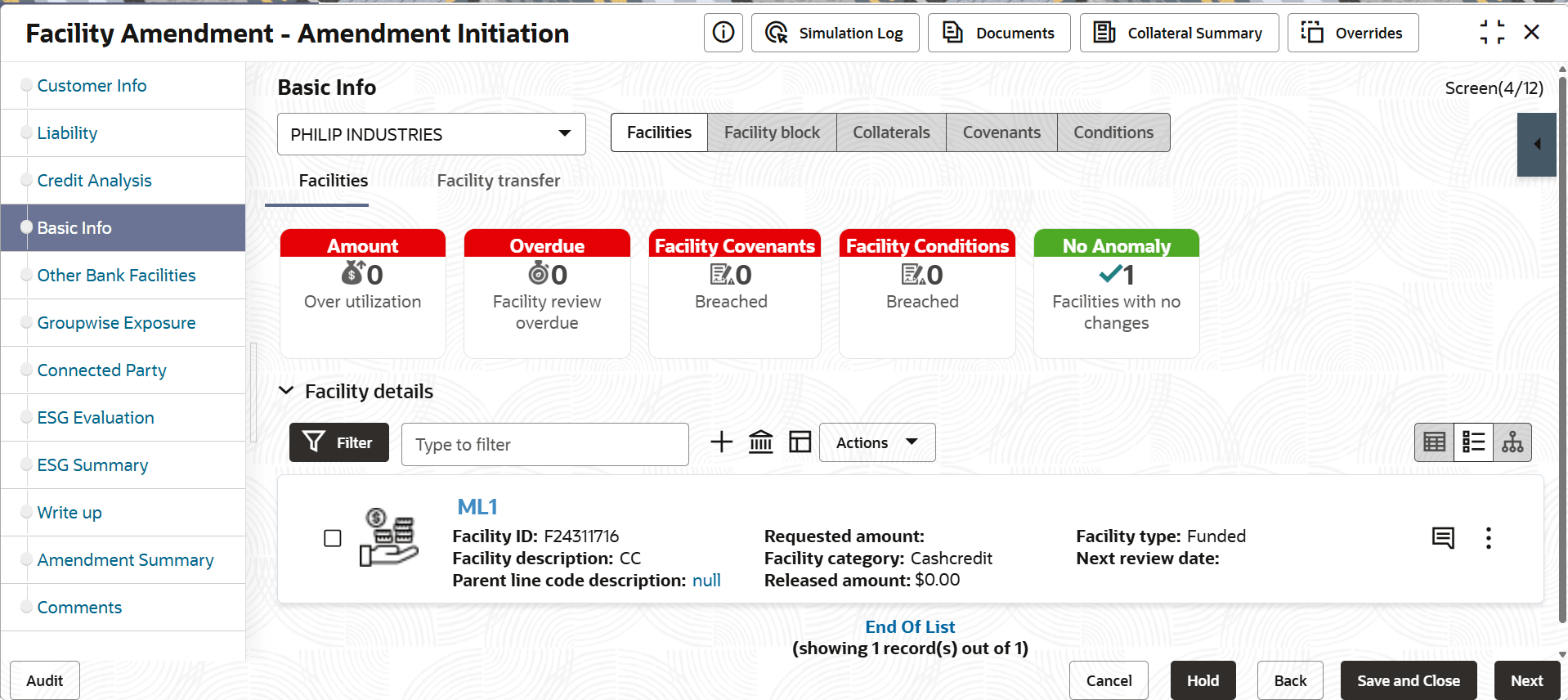This screenshot has width=1568, height=700.
Task: Click the bank building icon
Action: click(760, 442)
